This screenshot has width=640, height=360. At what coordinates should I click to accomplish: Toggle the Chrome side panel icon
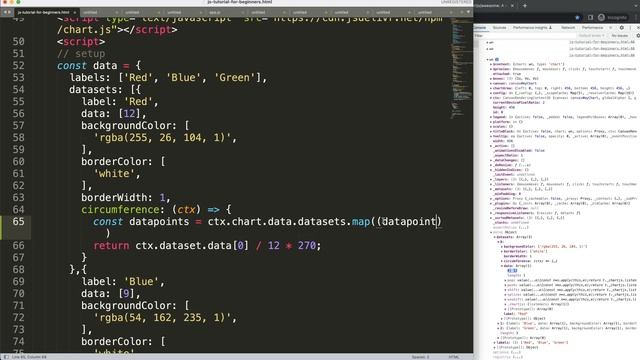590,18
